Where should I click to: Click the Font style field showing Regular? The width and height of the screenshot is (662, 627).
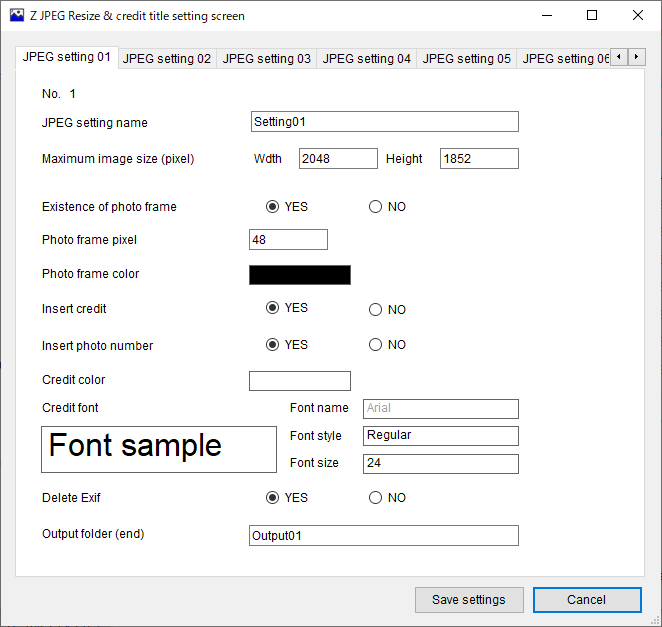click(x=441, y=436)
